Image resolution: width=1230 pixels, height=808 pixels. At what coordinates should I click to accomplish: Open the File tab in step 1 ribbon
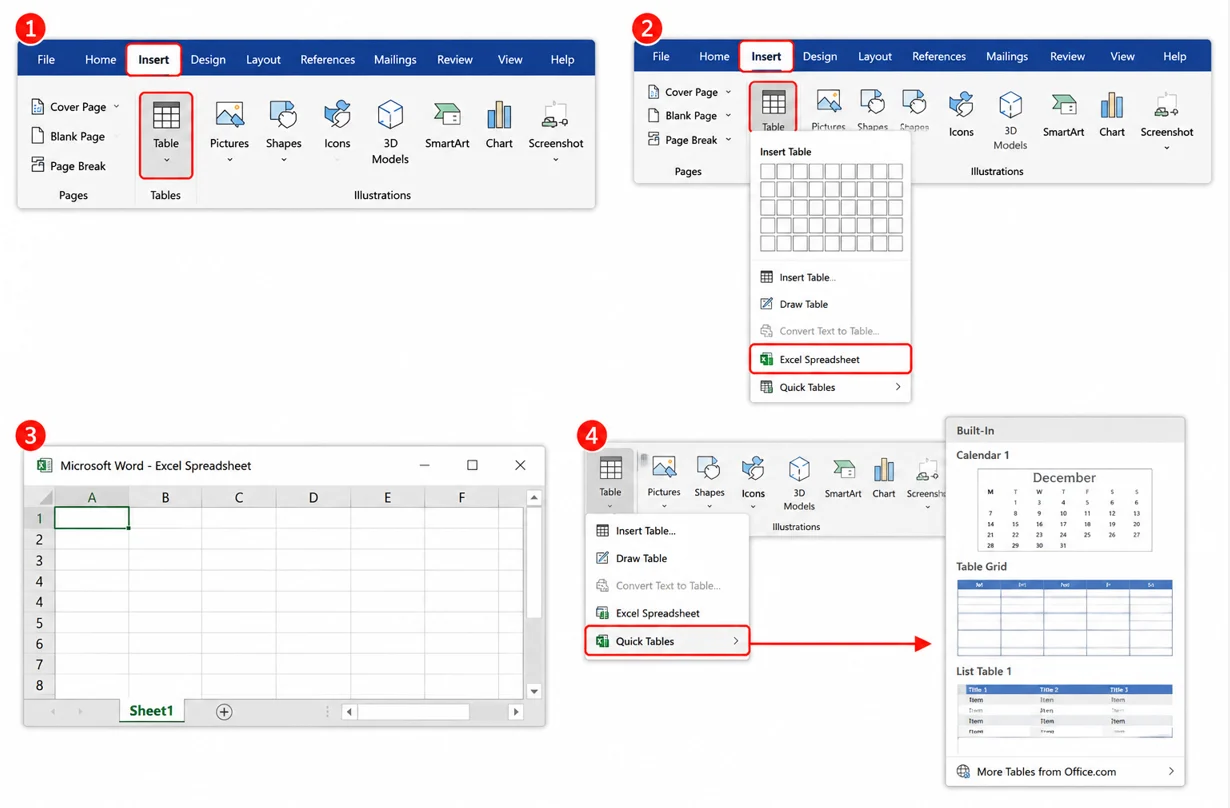click(46, 59)
